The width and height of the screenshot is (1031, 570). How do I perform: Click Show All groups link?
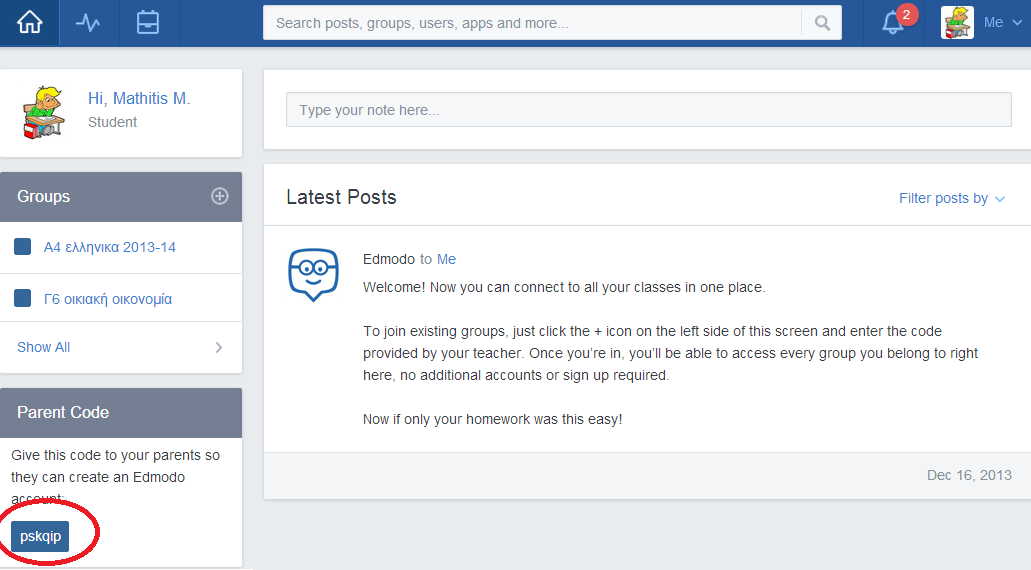(43, 347)
